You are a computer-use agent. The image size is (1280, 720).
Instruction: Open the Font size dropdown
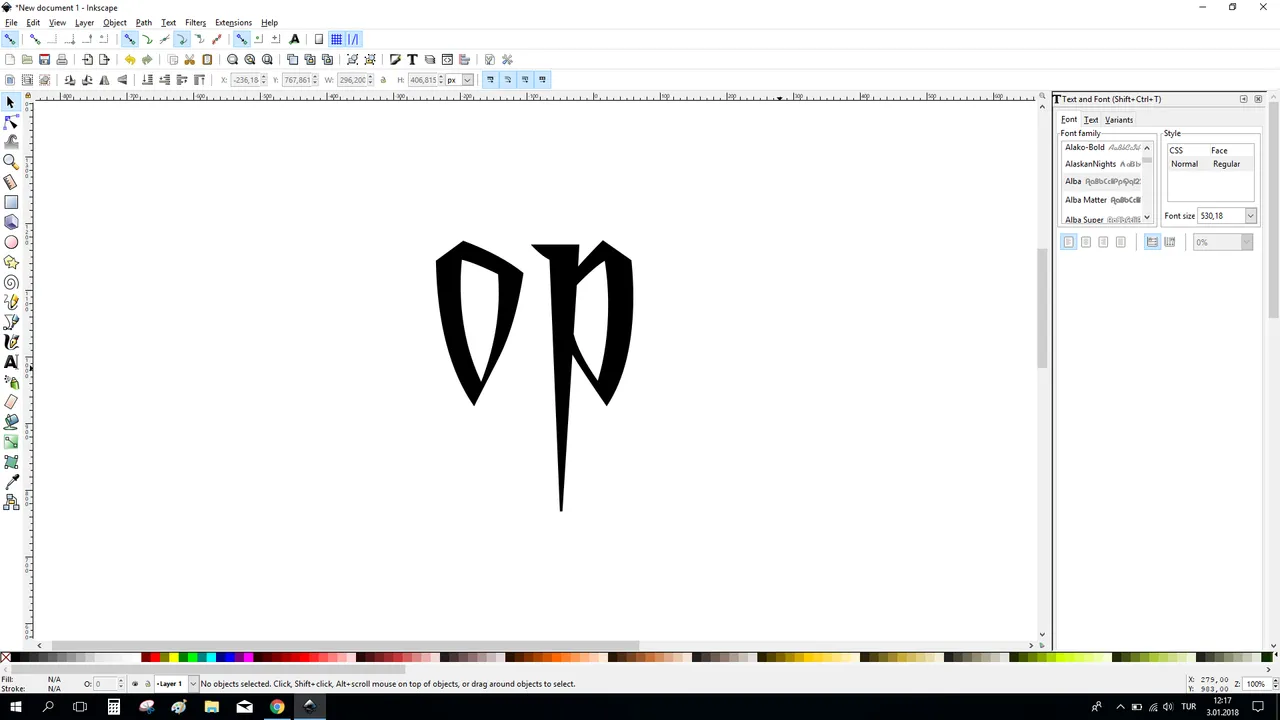point(1250,216)
